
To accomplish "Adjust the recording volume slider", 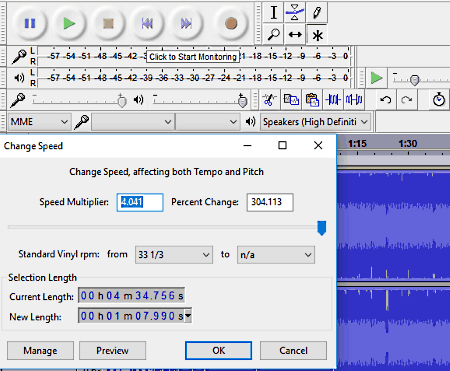I will (x=122, y=101).
